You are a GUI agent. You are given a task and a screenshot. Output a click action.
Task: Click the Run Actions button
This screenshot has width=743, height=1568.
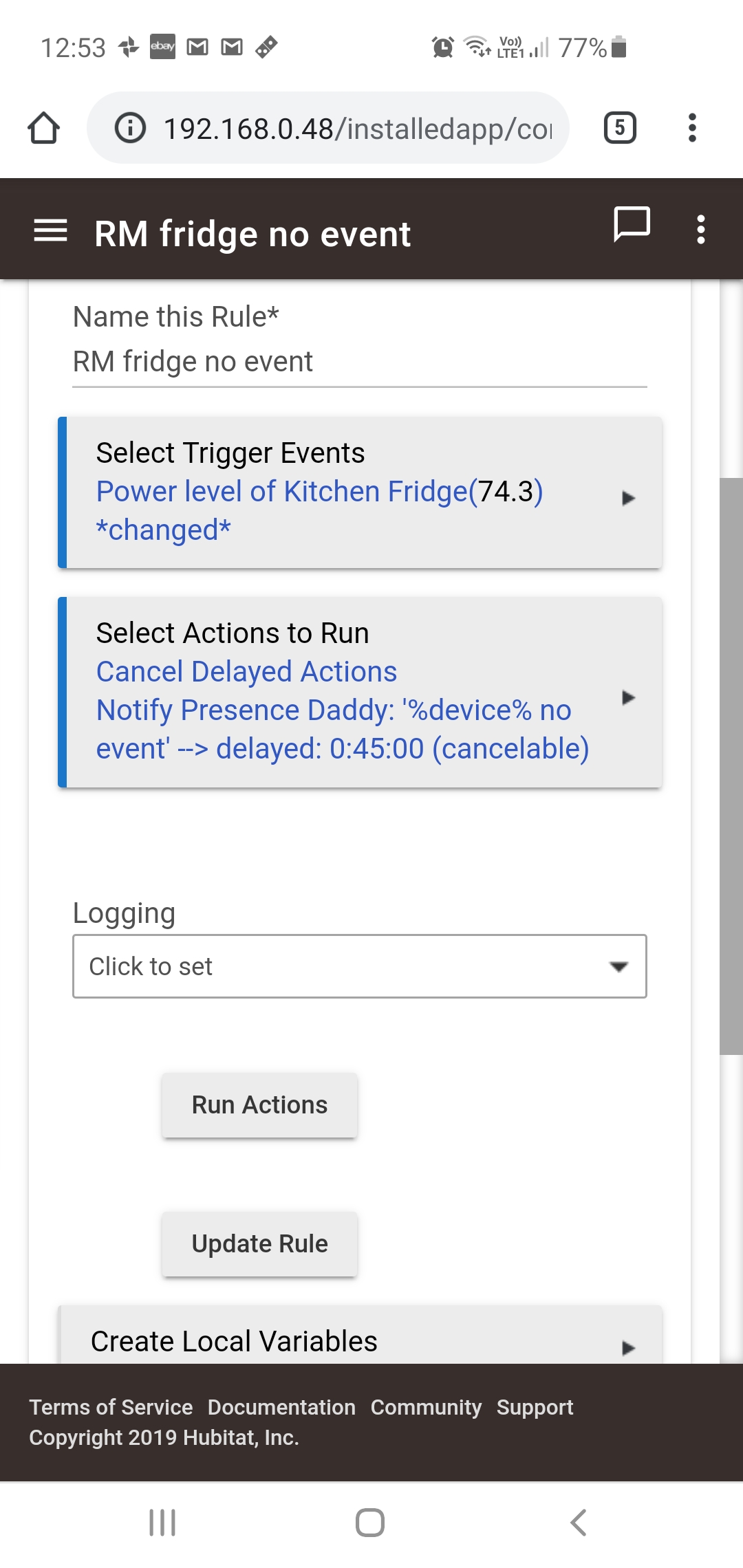pyautogui.click(x=259, y=1105)
